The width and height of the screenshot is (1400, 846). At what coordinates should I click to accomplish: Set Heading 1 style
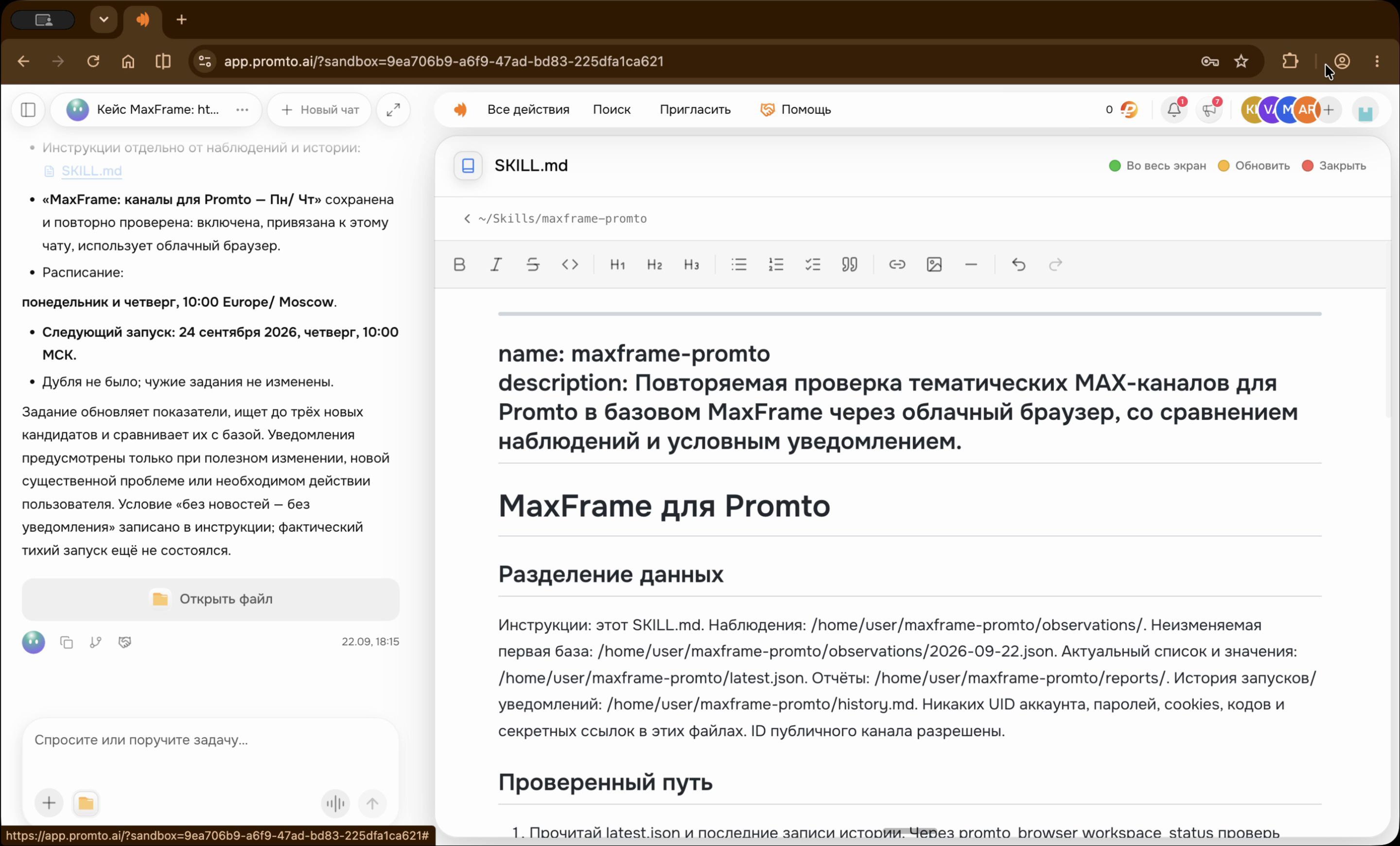(x=617, y=264)
